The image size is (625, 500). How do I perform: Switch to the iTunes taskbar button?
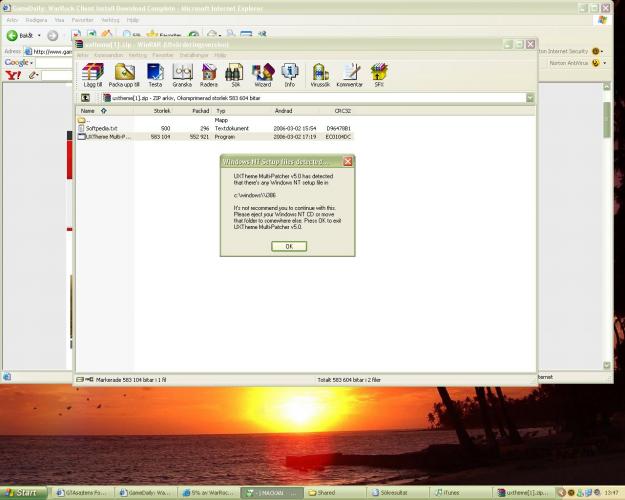(x=448, y=493)
